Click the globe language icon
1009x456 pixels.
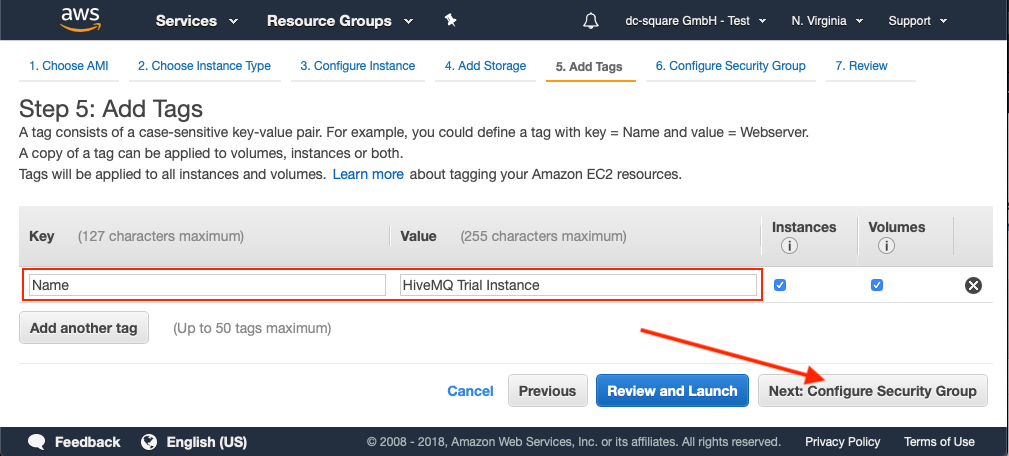coord(149,442)
